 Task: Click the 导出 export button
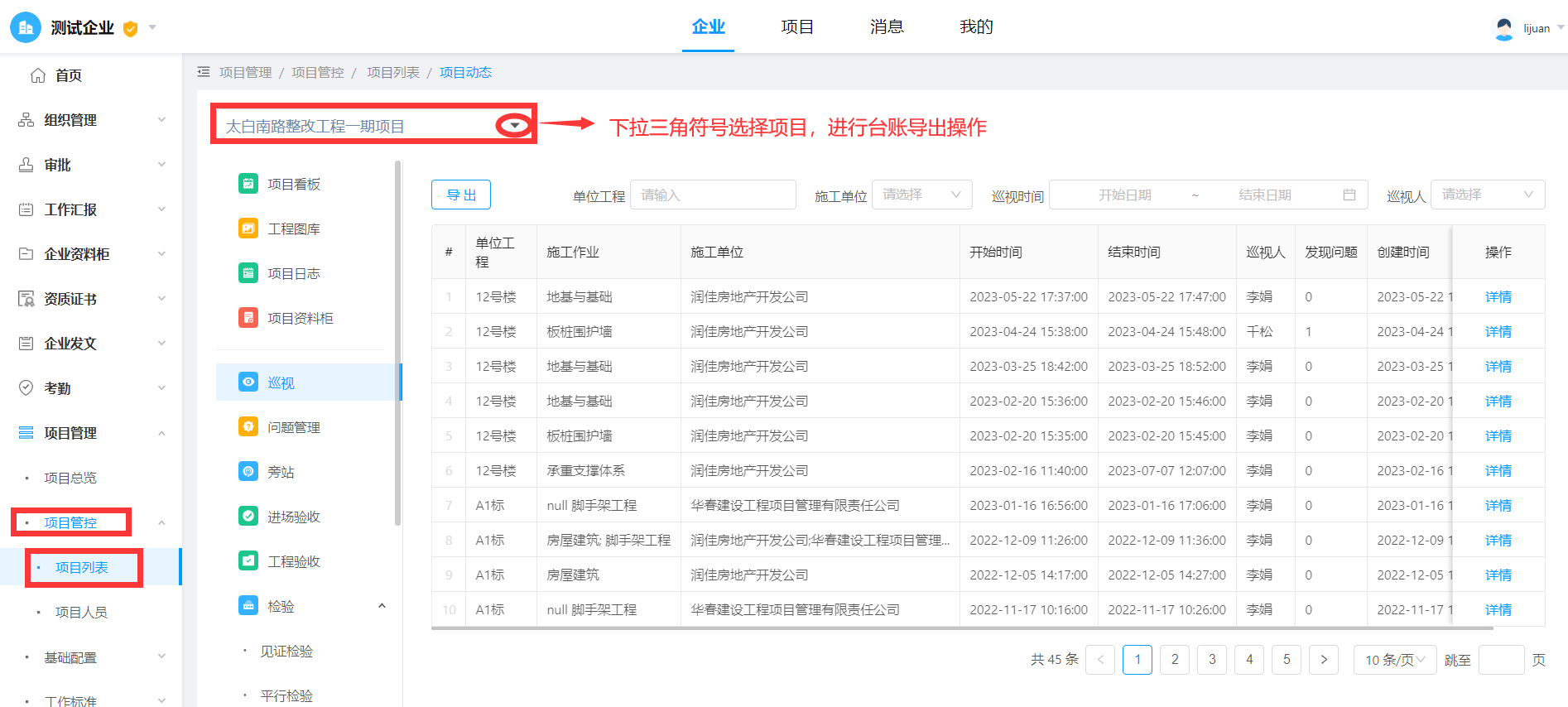461,195
